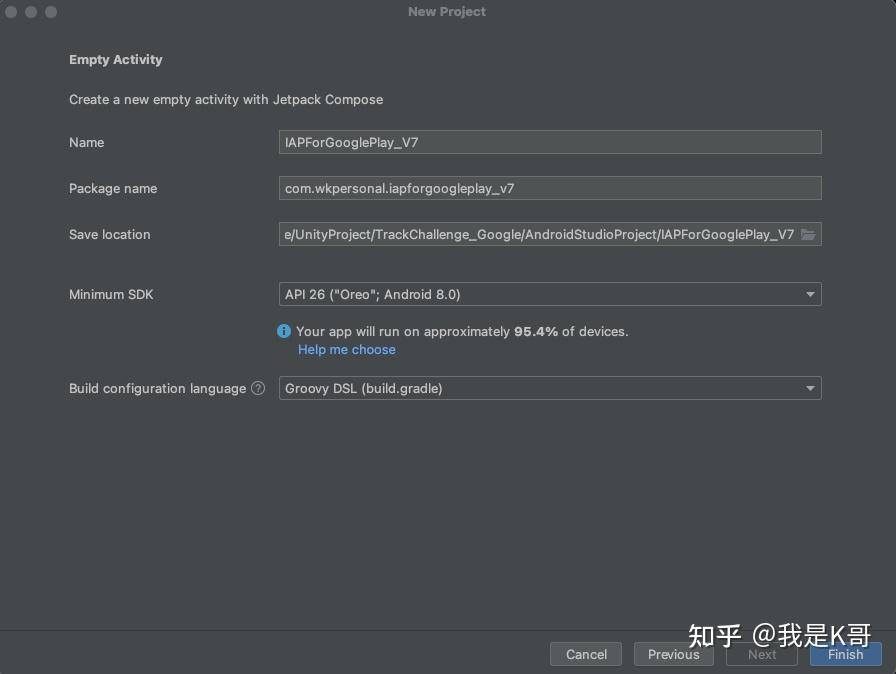Click the Minimum SDK dropdown arrow icon
This screenshot has width=896, height=674.
(810, 294)
